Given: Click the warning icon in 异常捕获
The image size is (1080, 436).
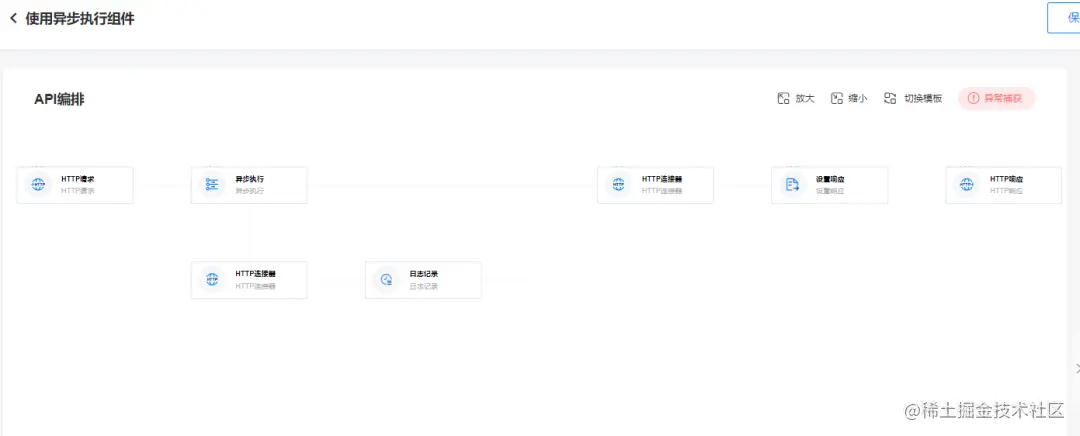Looking at the screenshot, I should 973,98.
